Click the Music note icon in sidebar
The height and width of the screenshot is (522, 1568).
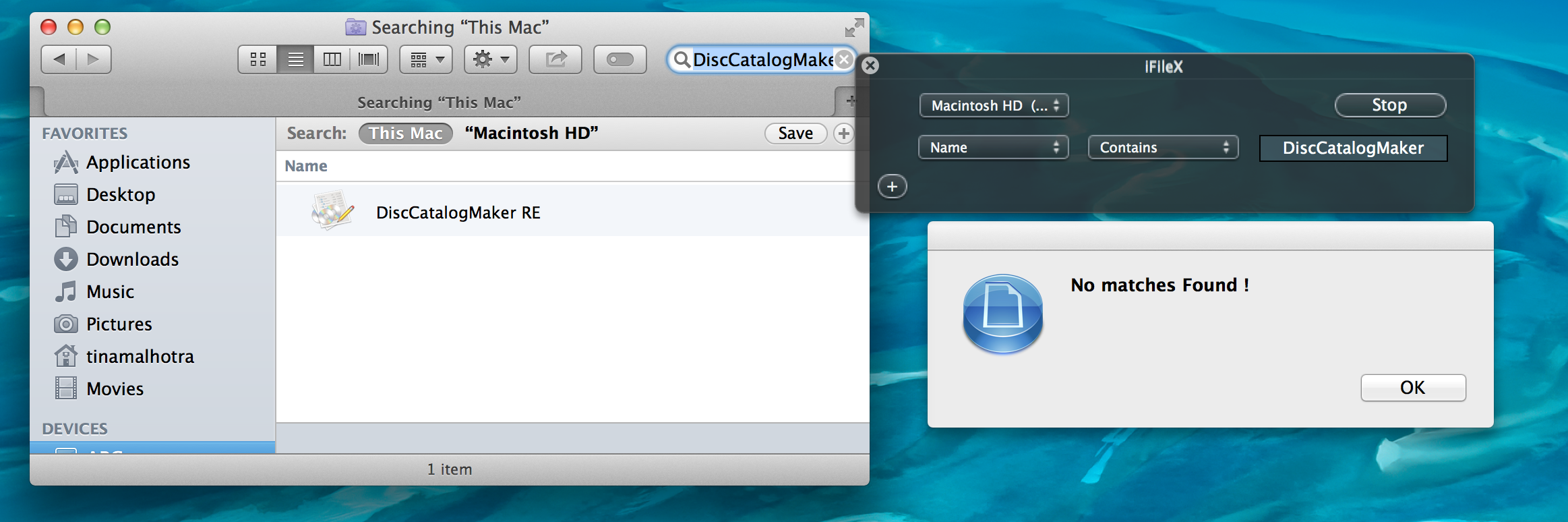tap(66, 292)
